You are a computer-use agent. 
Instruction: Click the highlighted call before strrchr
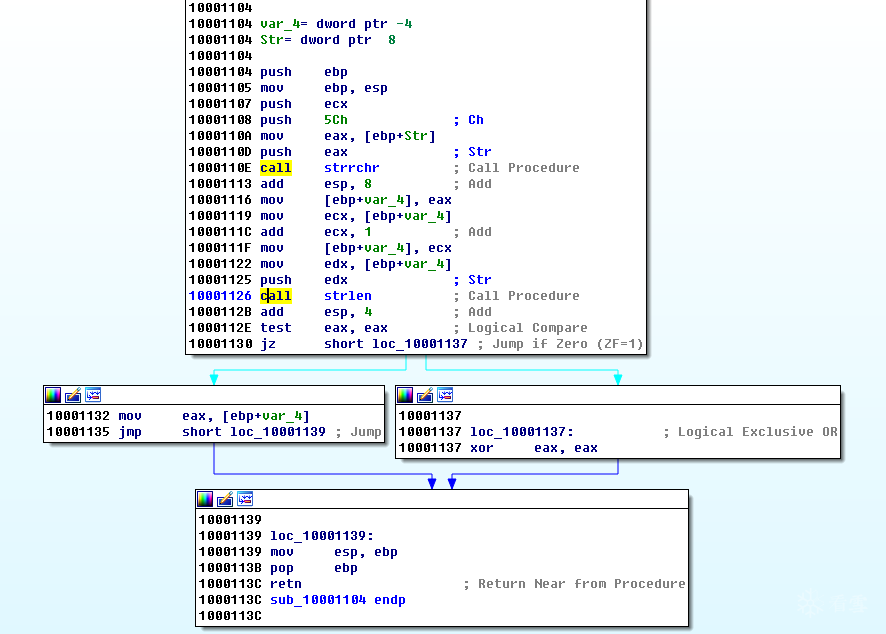coord(276,168)
